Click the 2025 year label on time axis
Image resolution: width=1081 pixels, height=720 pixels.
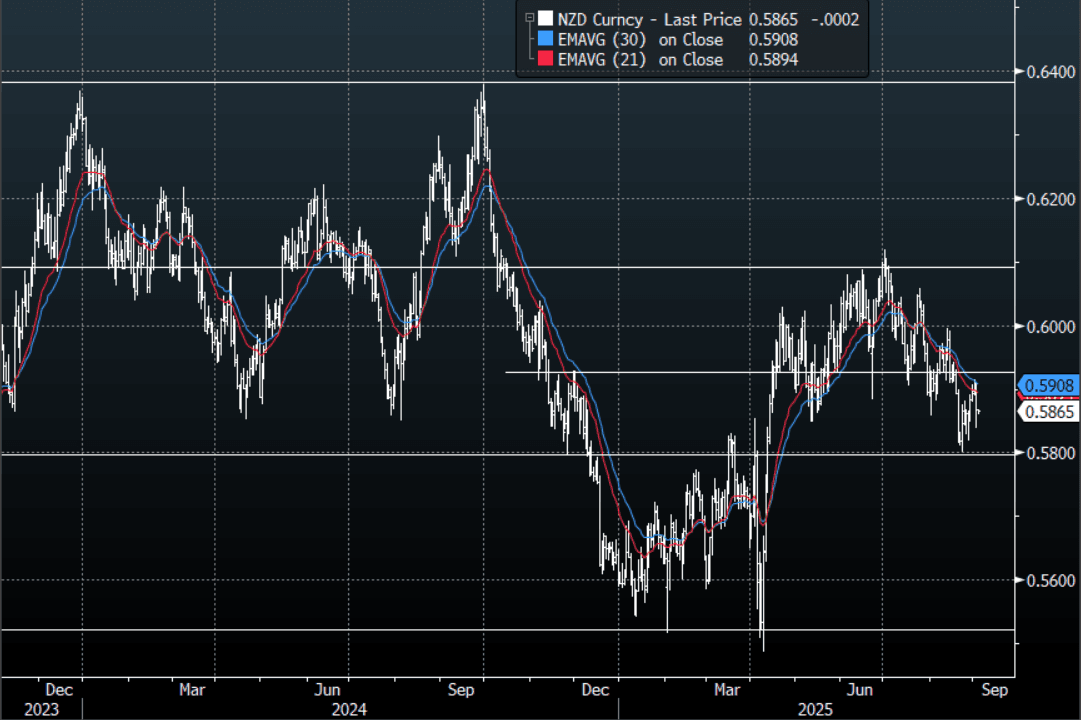point(813,709)
